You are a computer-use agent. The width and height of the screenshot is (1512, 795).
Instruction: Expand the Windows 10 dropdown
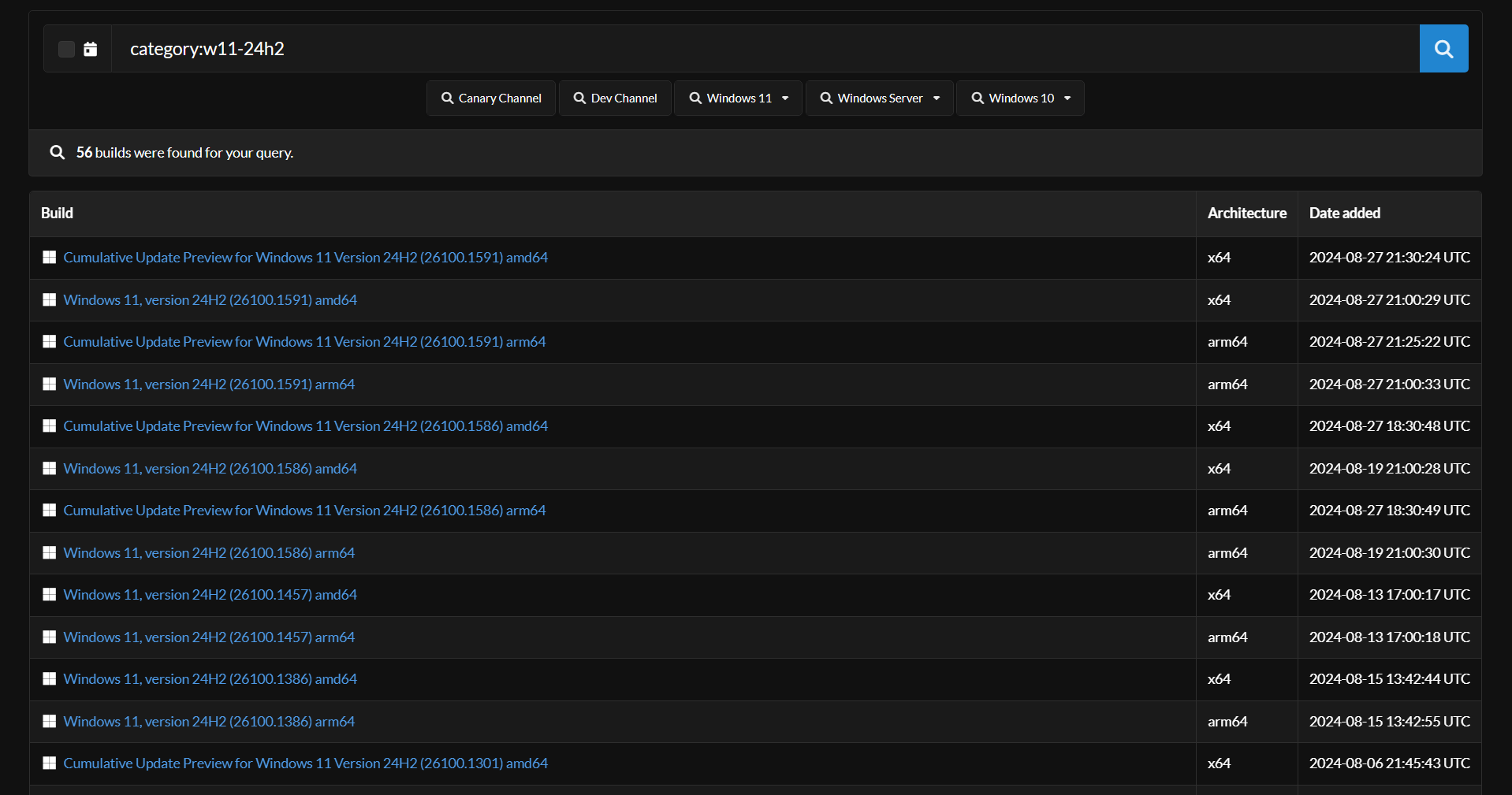click(1021, 98)
